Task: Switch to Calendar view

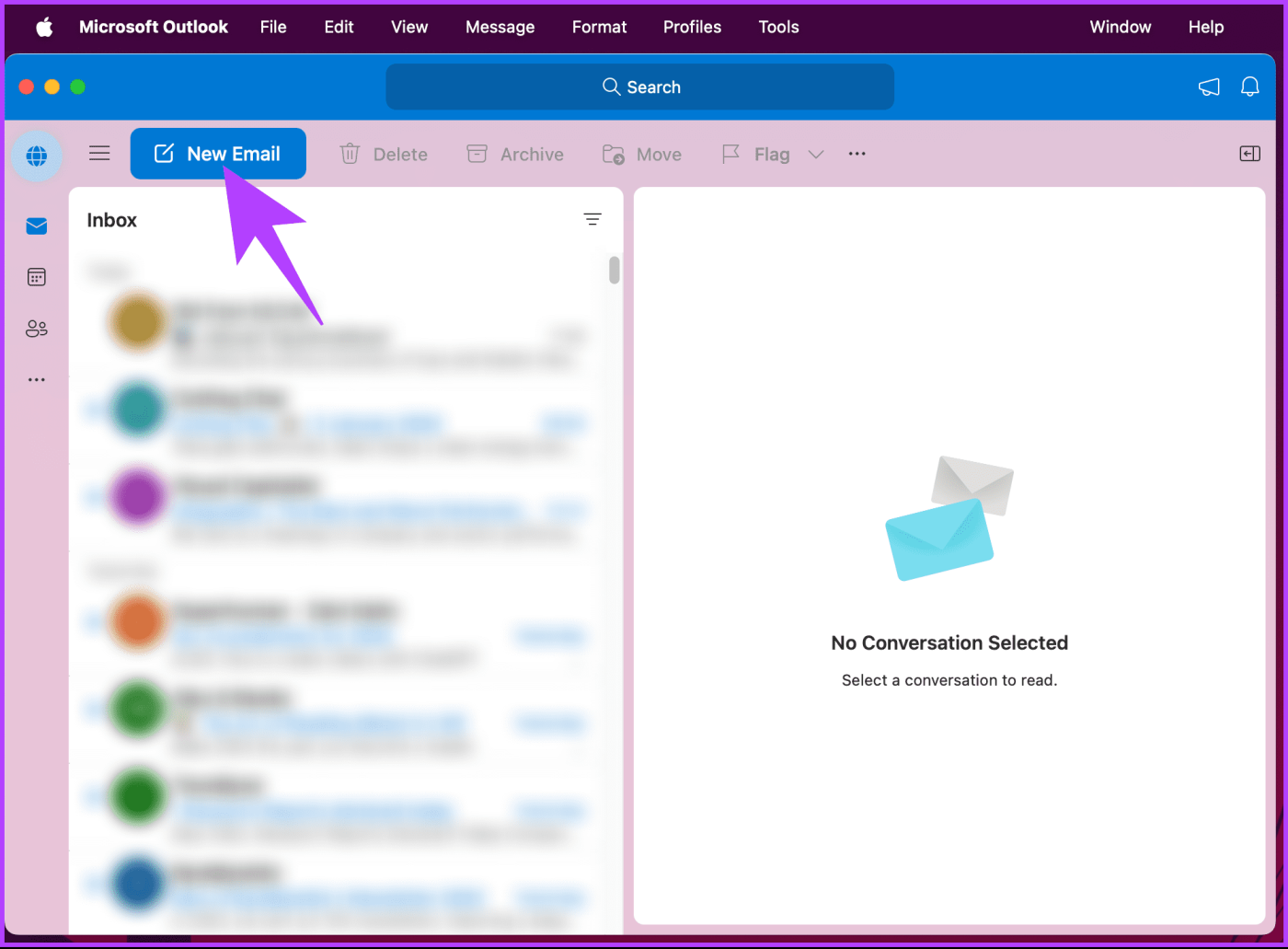Action: coord(37,277)
